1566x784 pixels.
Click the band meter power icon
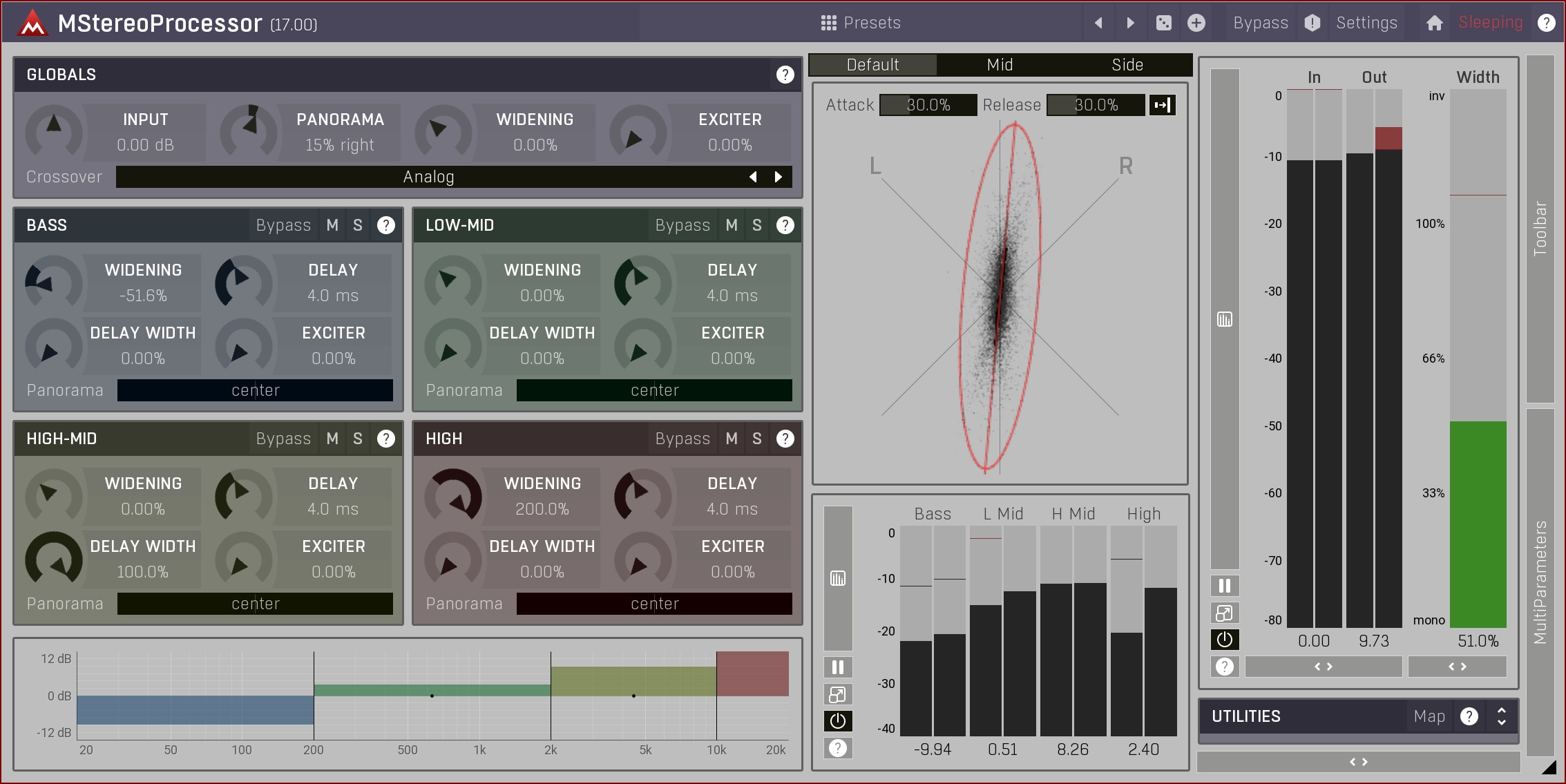838,721
